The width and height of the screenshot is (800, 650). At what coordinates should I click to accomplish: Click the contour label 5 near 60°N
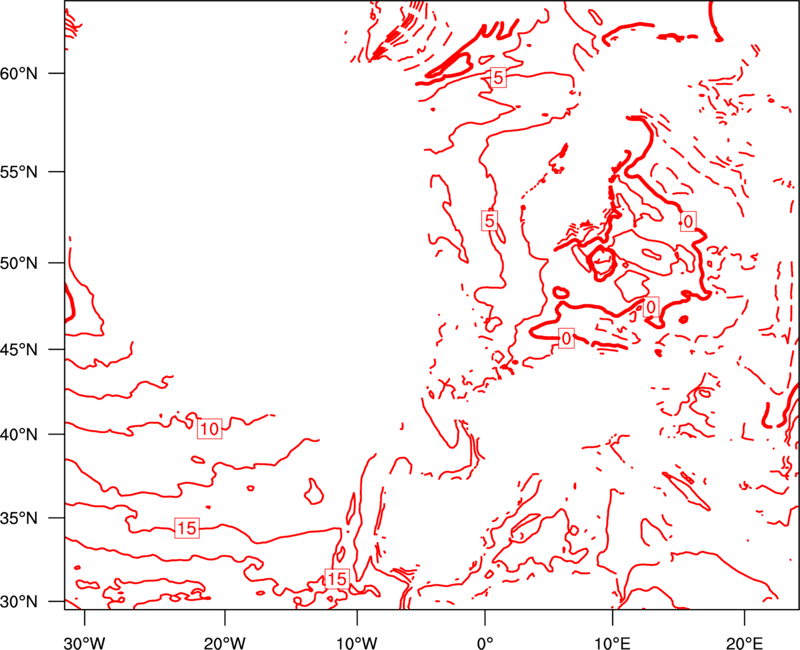(x=498, y=77)
